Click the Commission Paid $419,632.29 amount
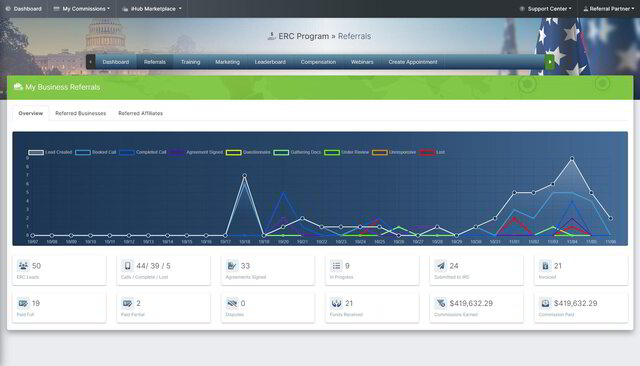Image resolution: width=640 pixels, height=366 pixels. pos(576,303)
